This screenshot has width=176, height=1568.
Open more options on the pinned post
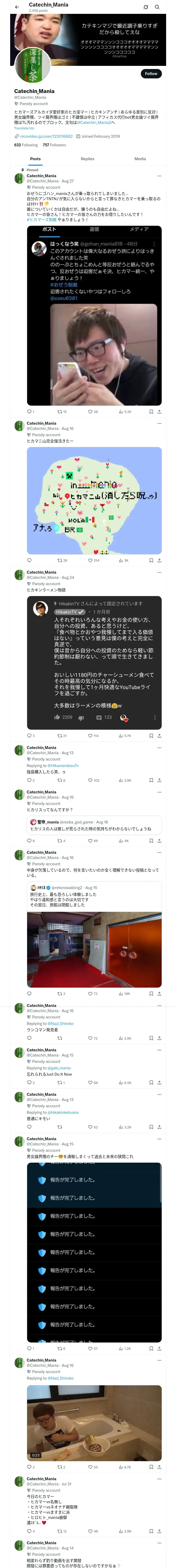(x=159, y=176)
